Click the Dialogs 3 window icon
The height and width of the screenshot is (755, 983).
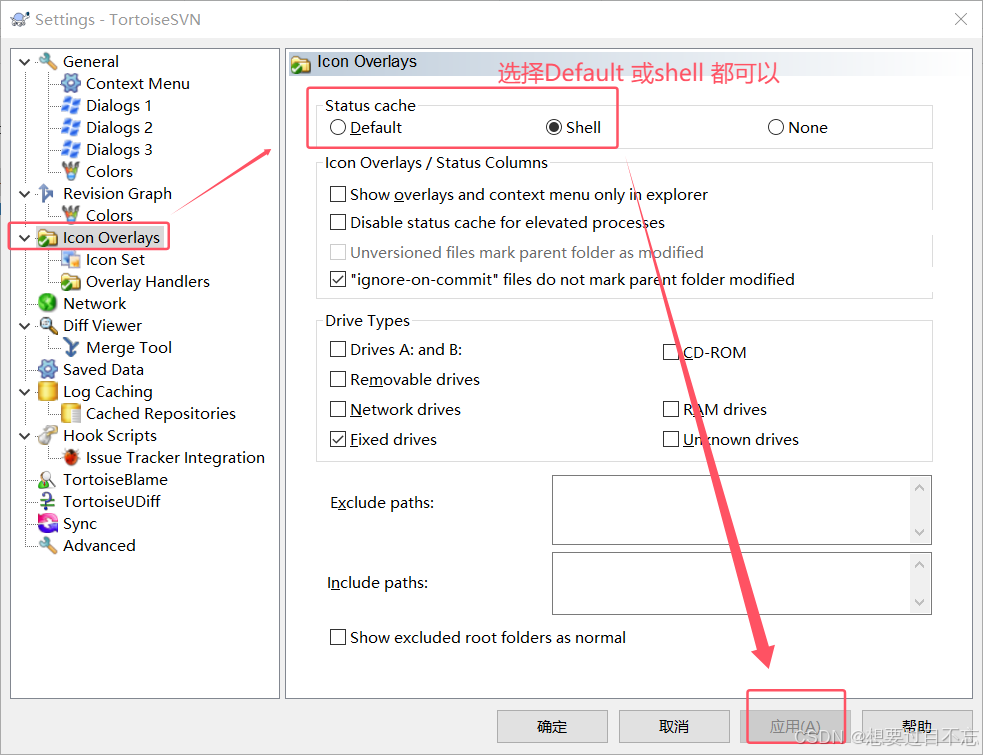coord(71,149)
